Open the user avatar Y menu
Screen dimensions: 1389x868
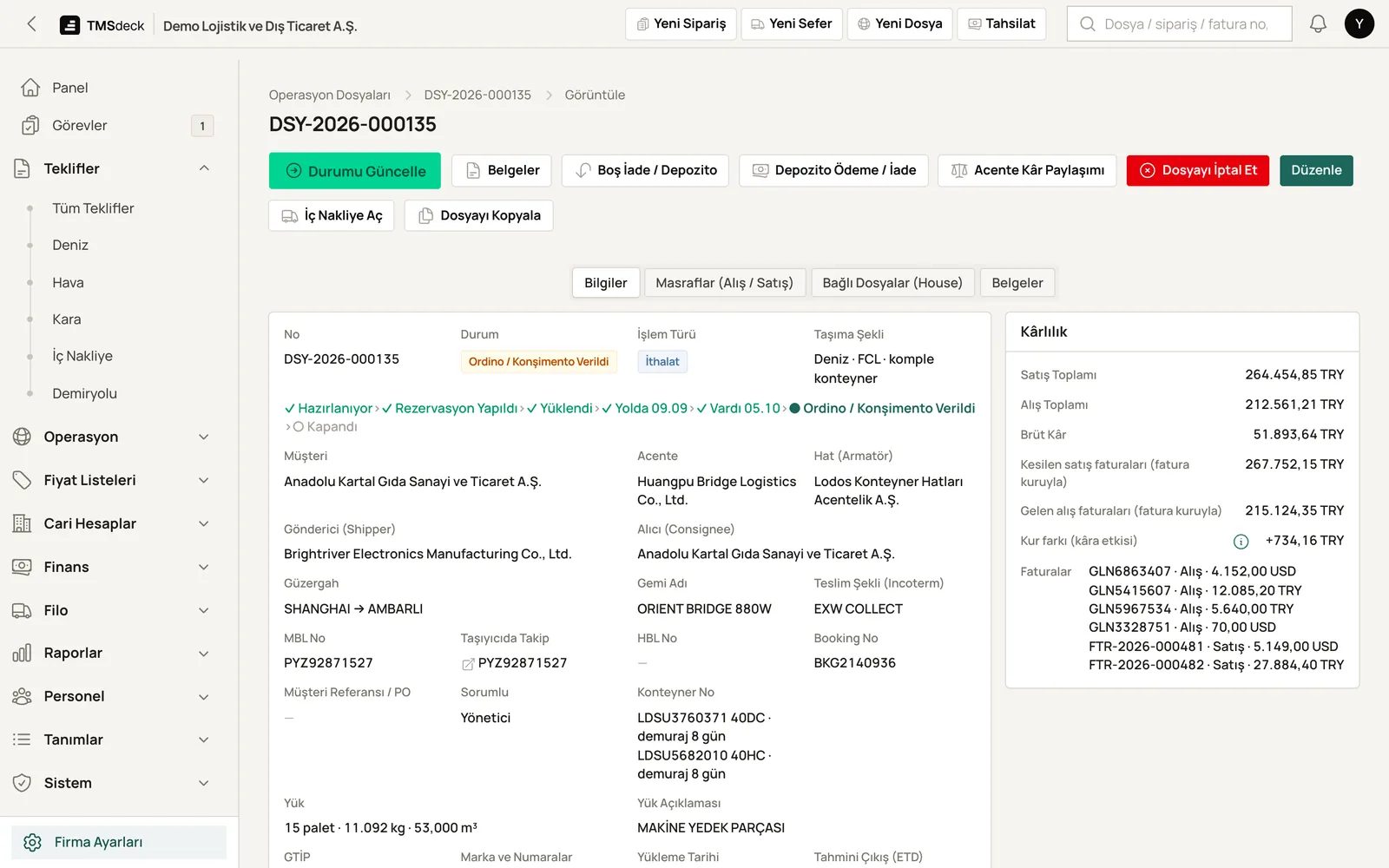pyautogui.click(x=1359, y=24)
